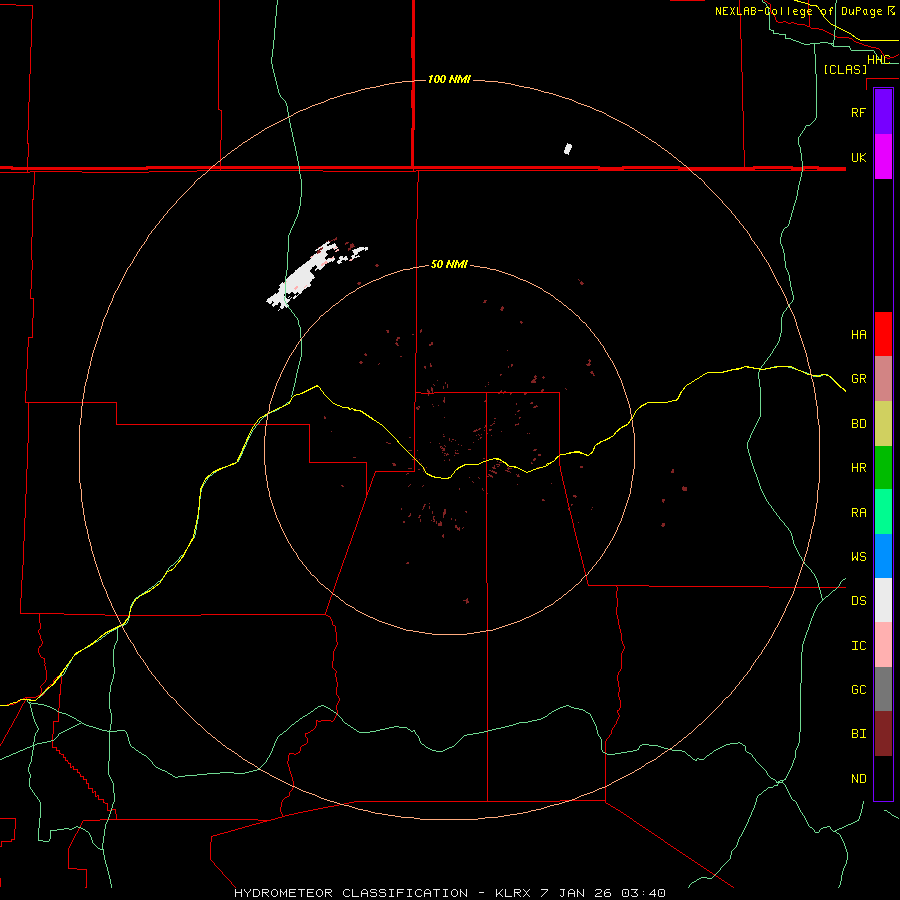
Task: Click the RF legend label
Action: point(858,113)
